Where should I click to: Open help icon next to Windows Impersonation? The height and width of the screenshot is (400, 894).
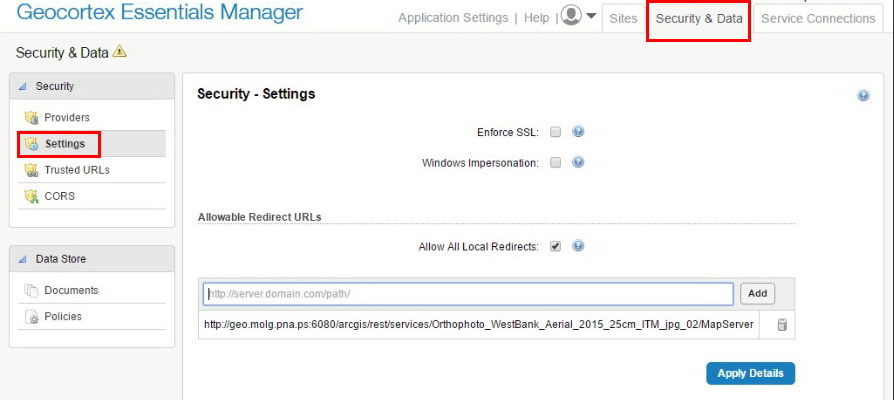click(x=578, y=162)
